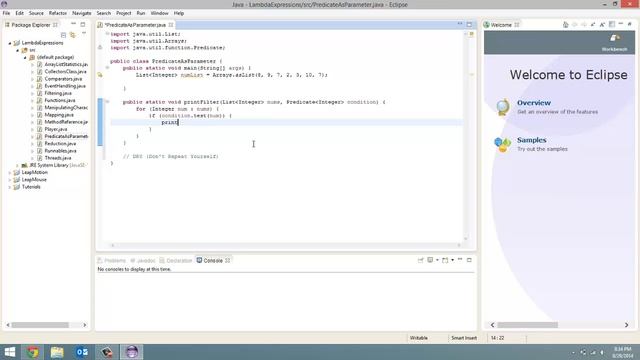Click Collapse All icon in Package Explorer
640x360 pixels.
click(x=63, y=35)
